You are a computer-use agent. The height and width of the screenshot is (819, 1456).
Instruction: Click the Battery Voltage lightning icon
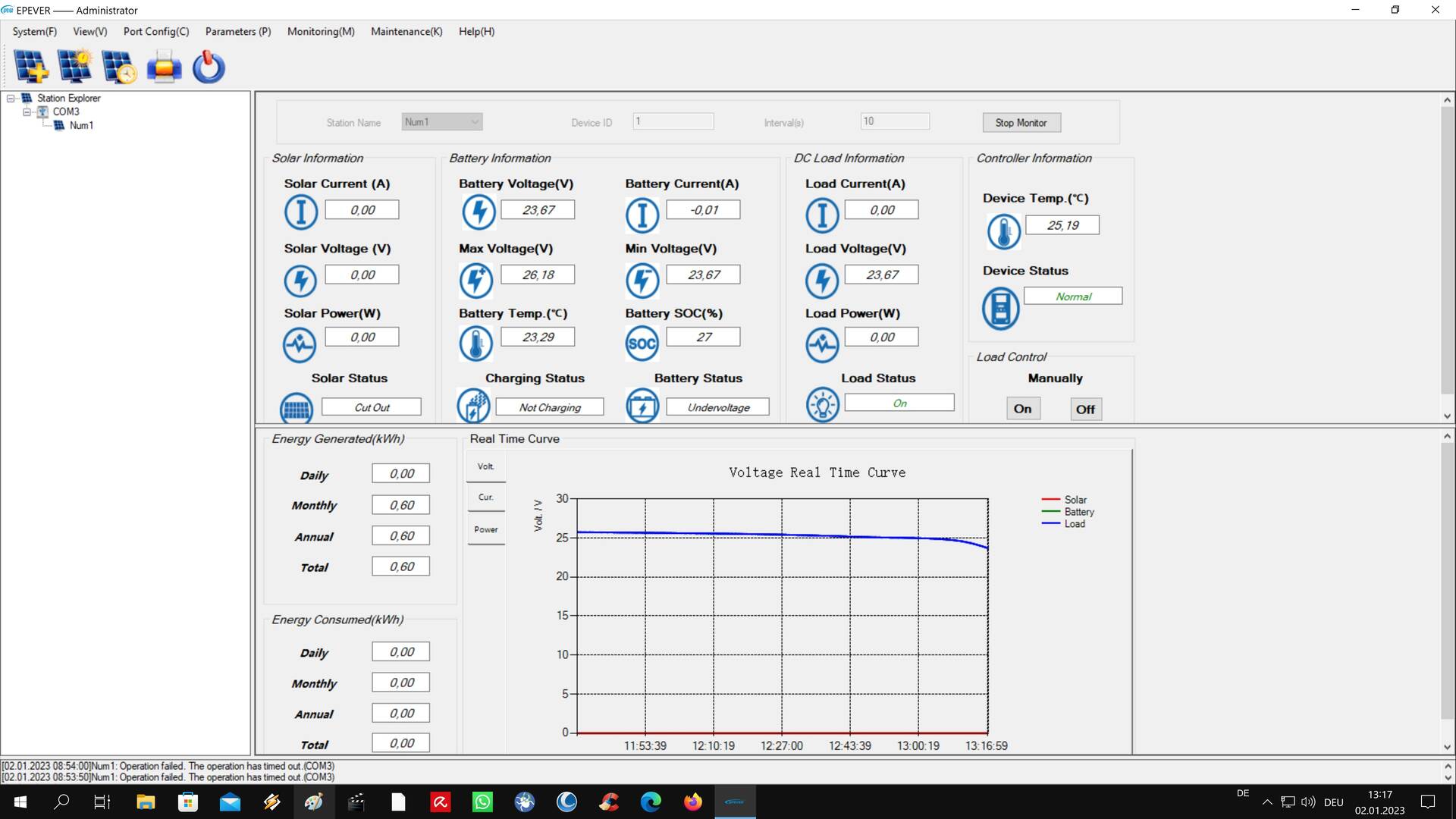click(x=479, y=212)
